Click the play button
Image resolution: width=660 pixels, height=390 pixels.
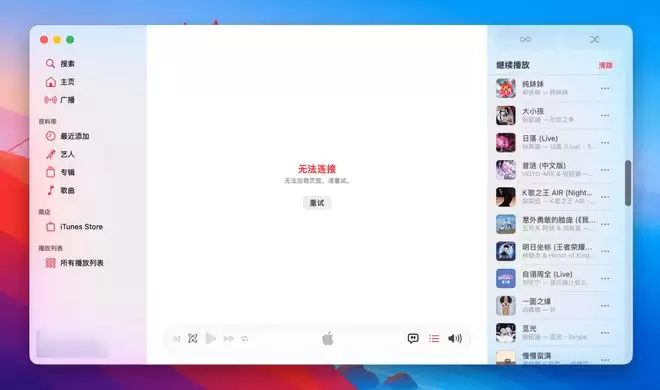[x=210, y=338]
